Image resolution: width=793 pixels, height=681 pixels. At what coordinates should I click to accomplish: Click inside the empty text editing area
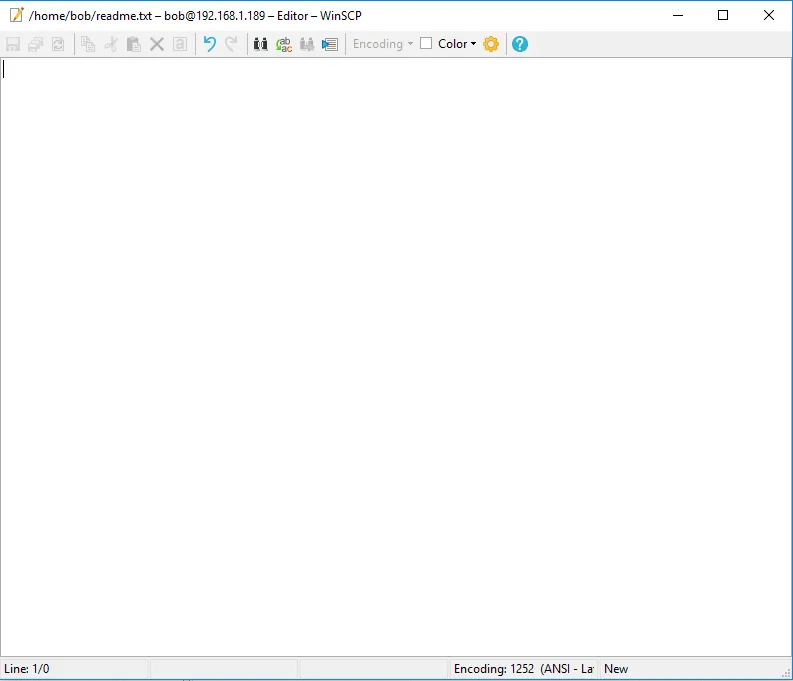(396, 350)
